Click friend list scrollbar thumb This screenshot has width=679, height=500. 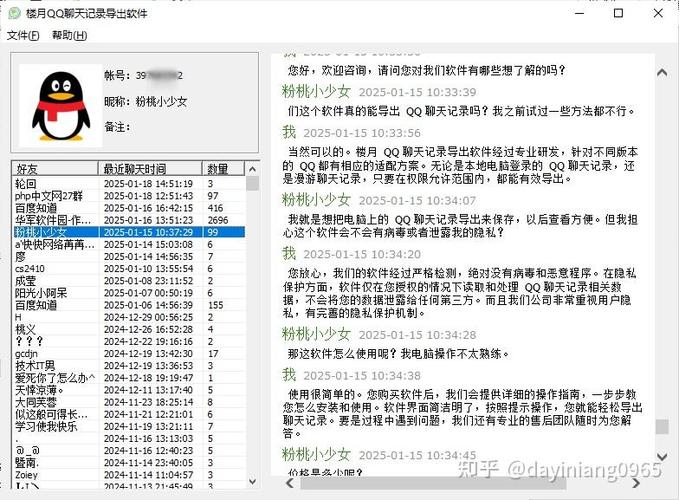252,183
